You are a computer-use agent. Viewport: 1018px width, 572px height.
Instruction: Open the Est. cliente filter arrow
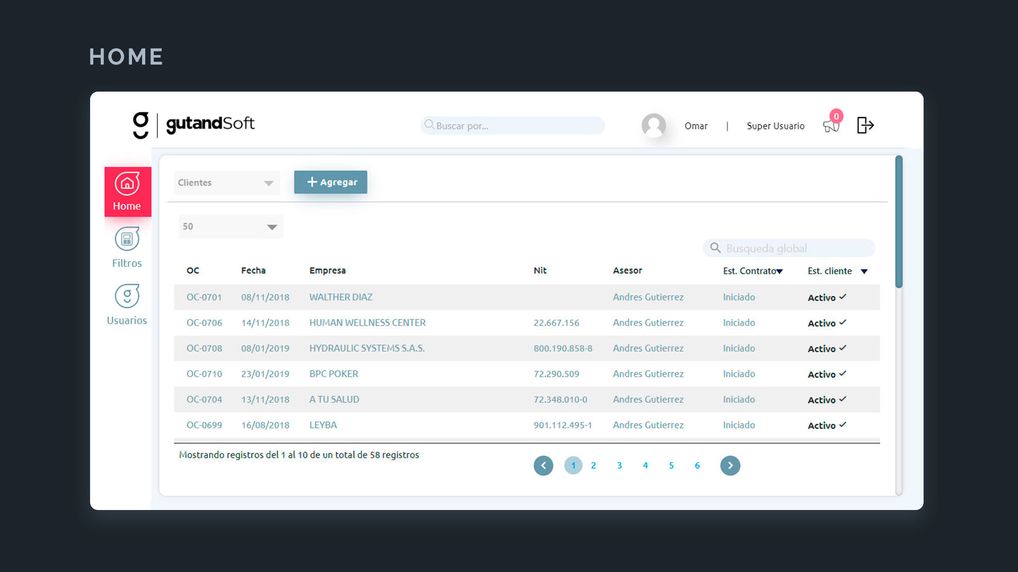tap(864, 271)
